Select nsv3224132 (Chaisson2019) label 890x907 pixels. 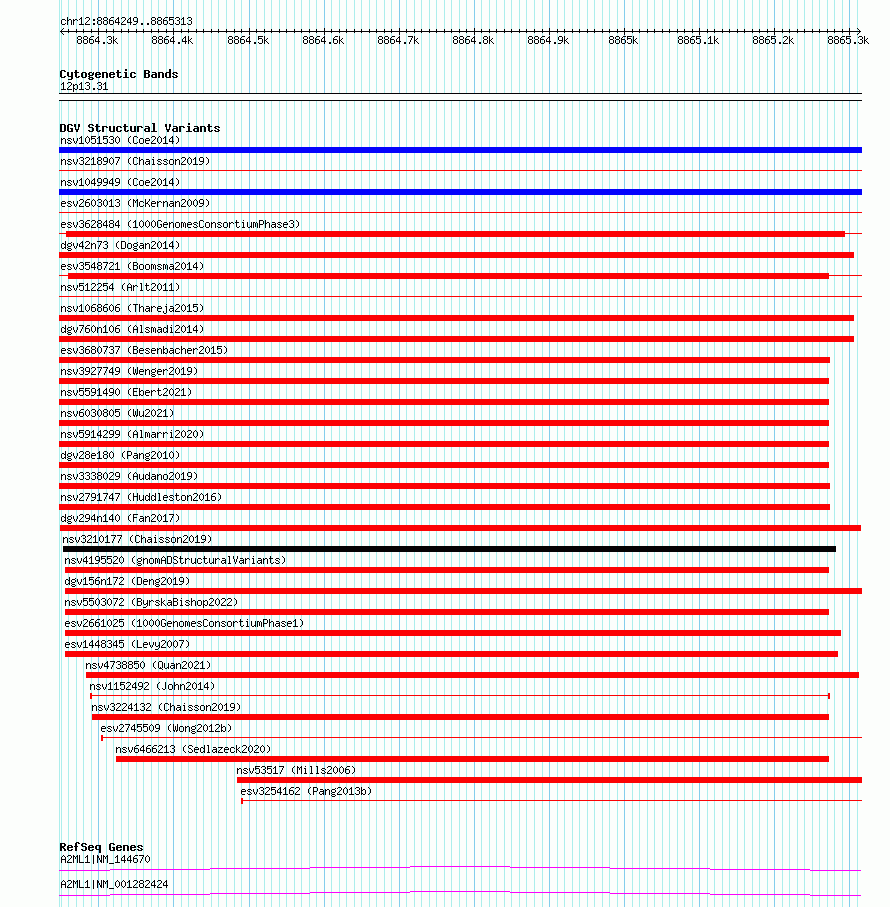[167, 707]
